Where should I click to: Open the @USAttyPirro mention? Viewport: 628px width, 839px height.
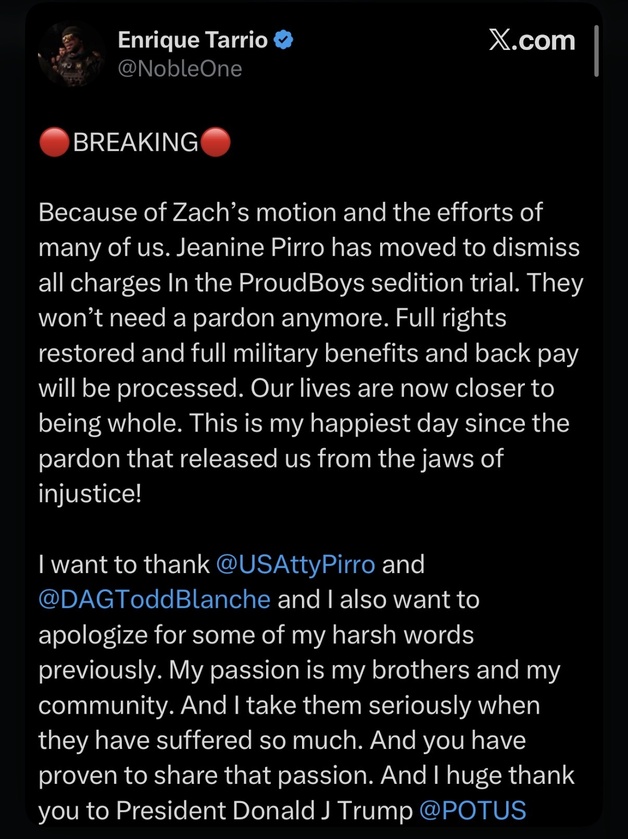pyautogui.click(x=296, y=564)
